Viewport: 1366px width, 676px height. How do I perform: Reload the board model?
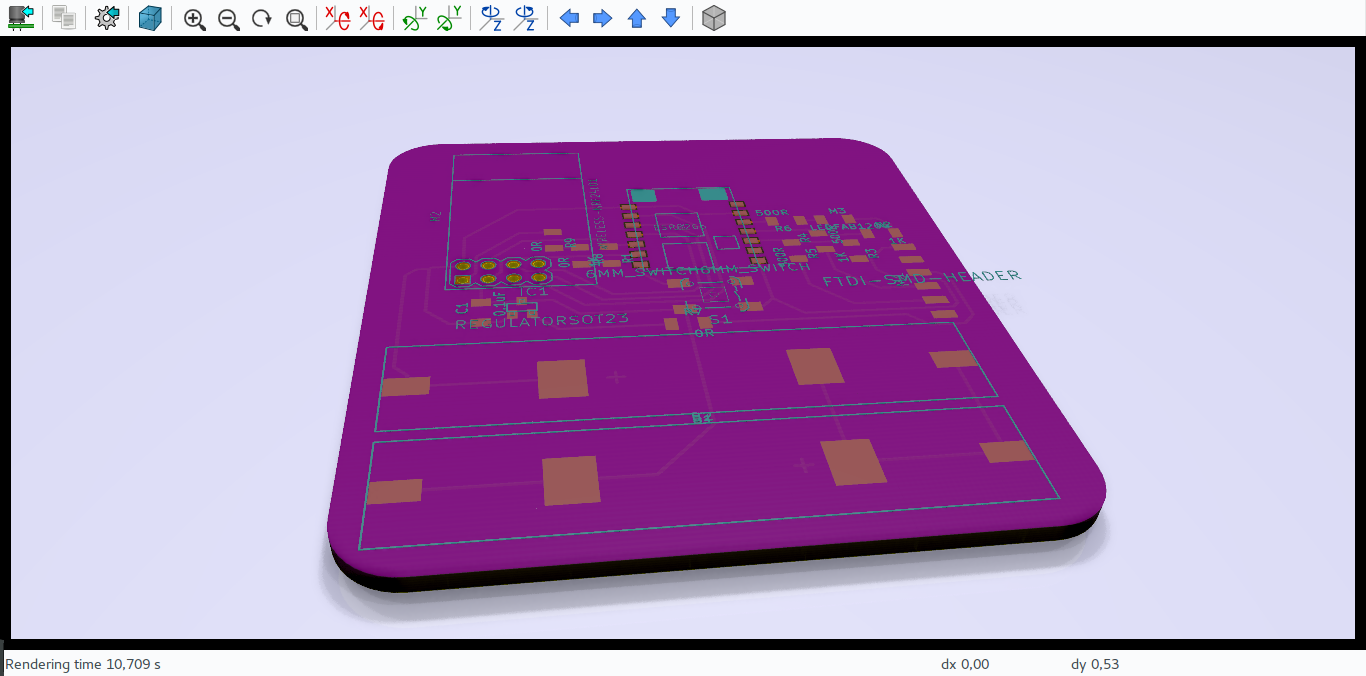click(x=20, y=17)
